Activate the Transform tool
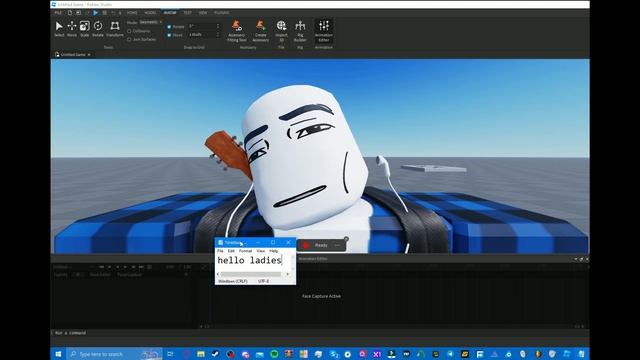This screenshot has height=360, width=640. (115, 29)
